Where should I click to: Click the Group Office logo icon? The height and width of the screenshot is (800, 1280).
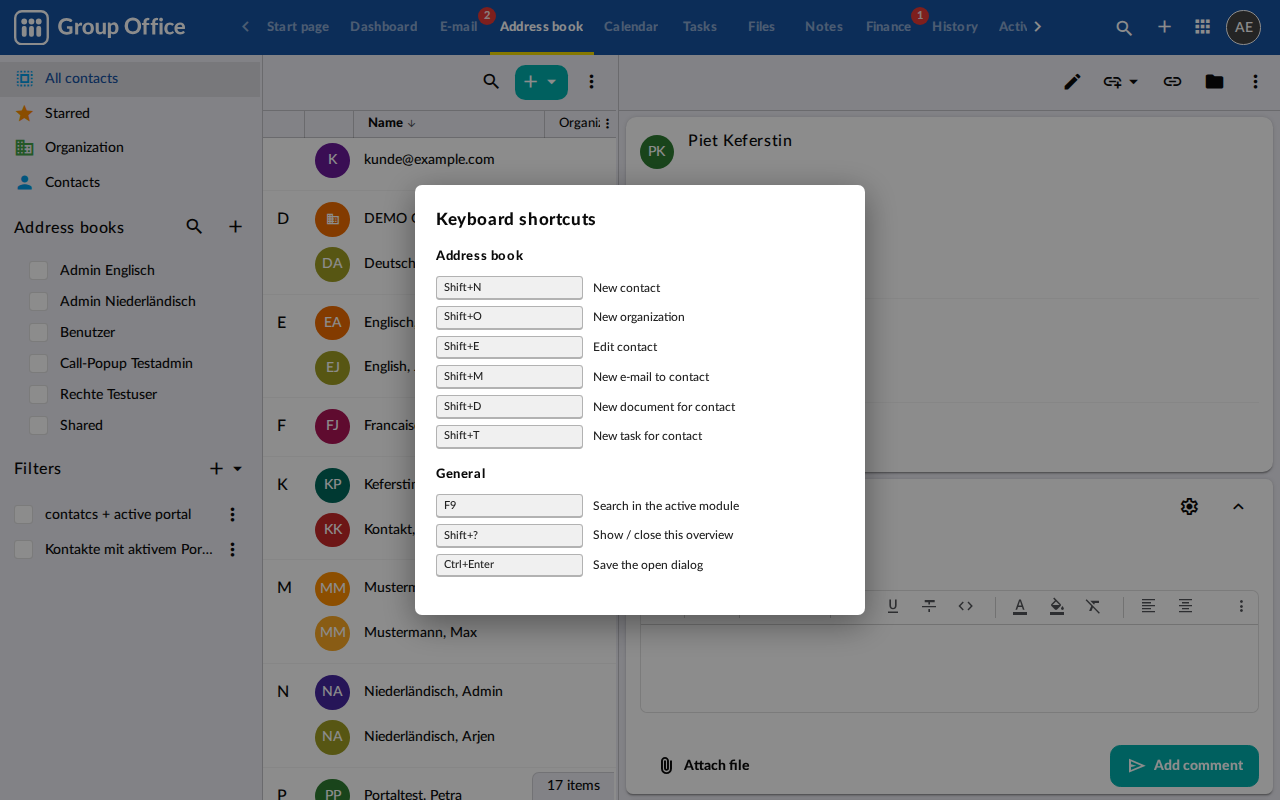point(31,27)
